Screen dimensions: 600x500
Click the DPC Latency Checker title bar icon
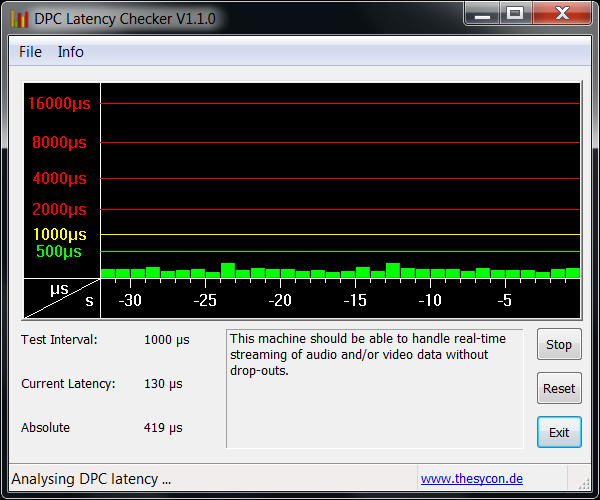pos(20,18)
